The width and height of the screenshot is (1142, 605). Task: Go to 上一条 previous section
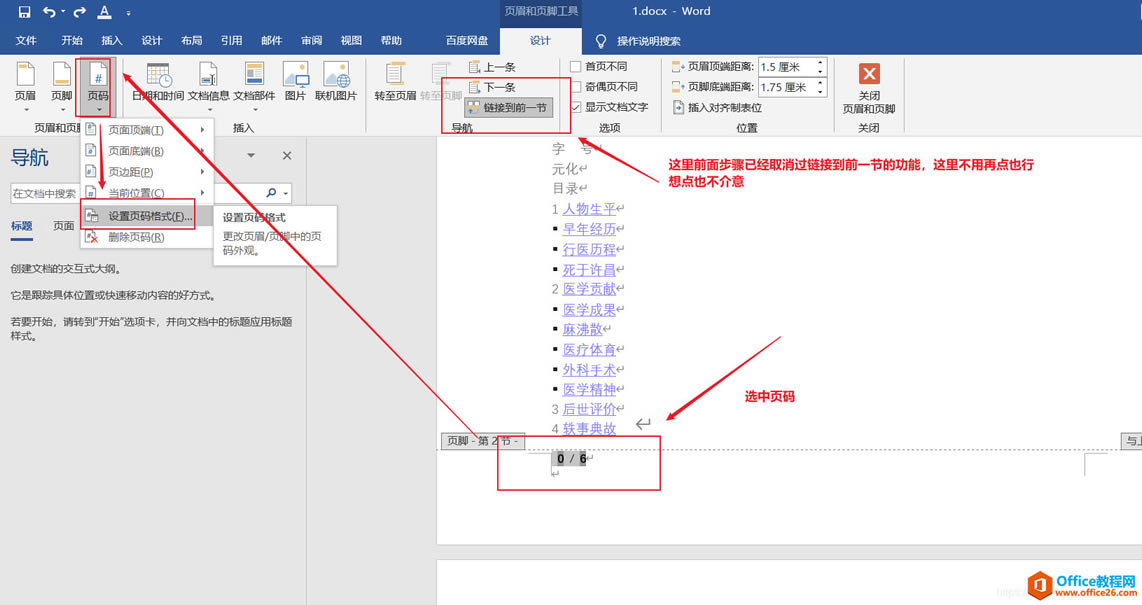point(492,67)
